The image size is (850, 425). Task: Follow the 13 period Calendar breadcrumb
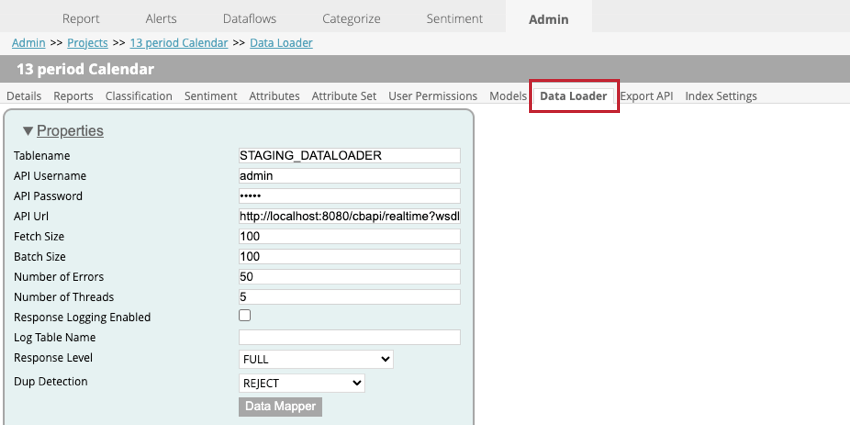tap(179, 43)
